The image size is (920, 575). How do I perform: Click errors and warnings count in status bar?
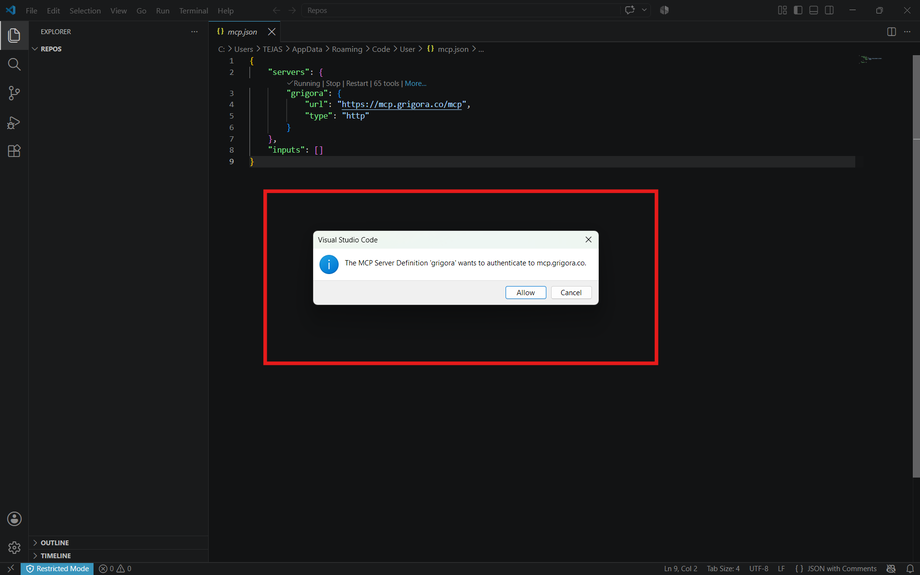tap(115, 569)
